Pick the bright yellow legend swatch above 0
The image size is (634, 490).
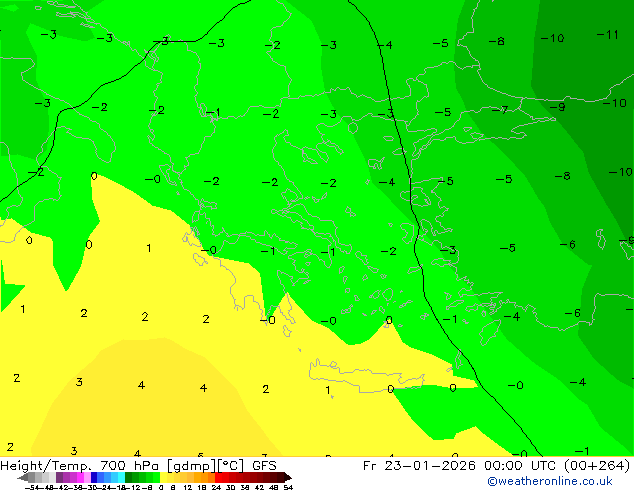163,477
